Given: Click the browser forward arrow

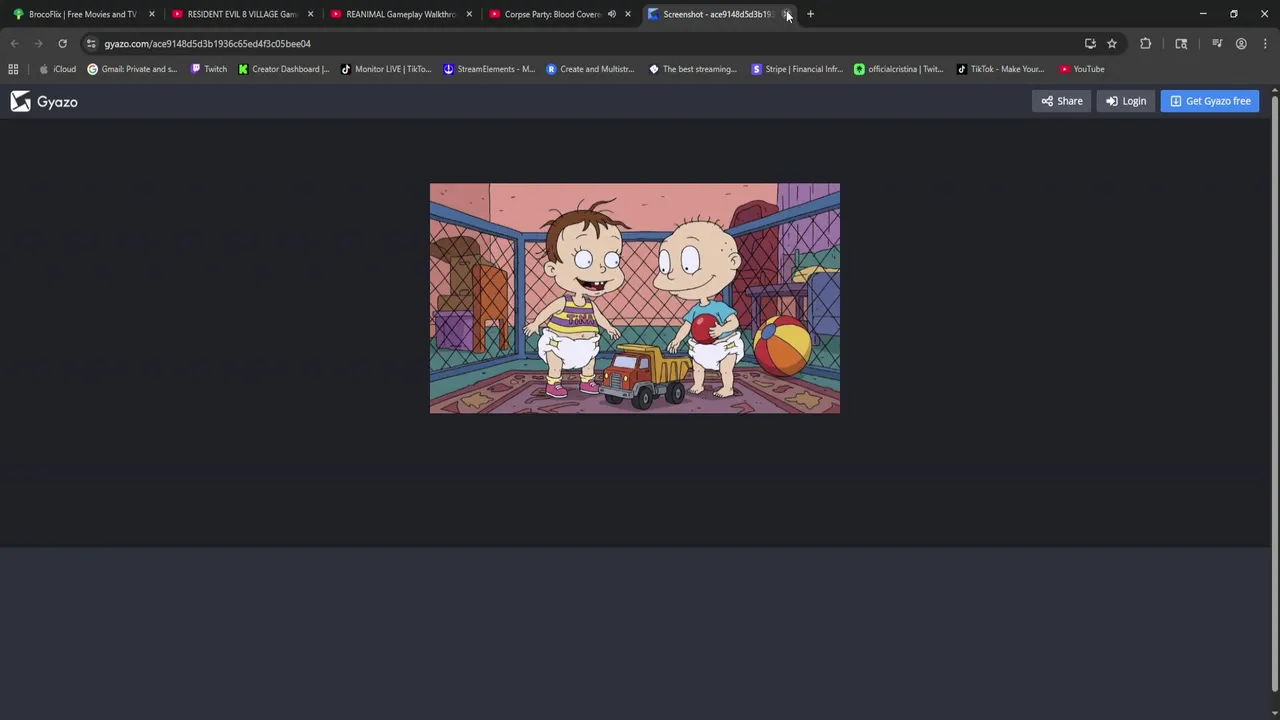Looking at the screenshot, I should click(x=38, y=43).
